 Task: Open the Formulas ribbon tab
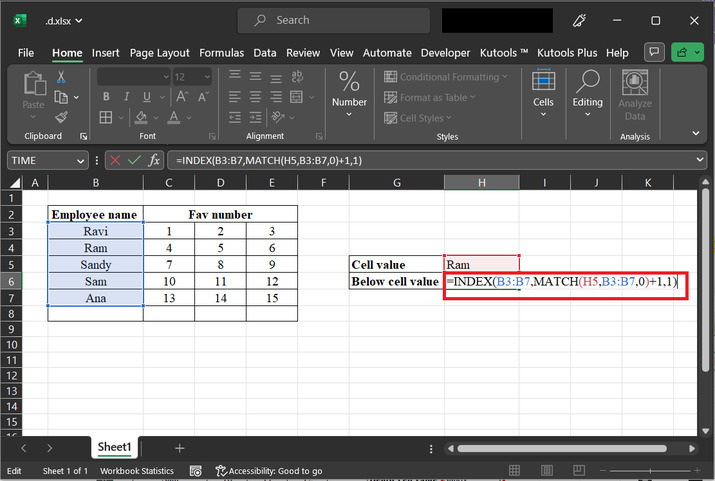221,52
